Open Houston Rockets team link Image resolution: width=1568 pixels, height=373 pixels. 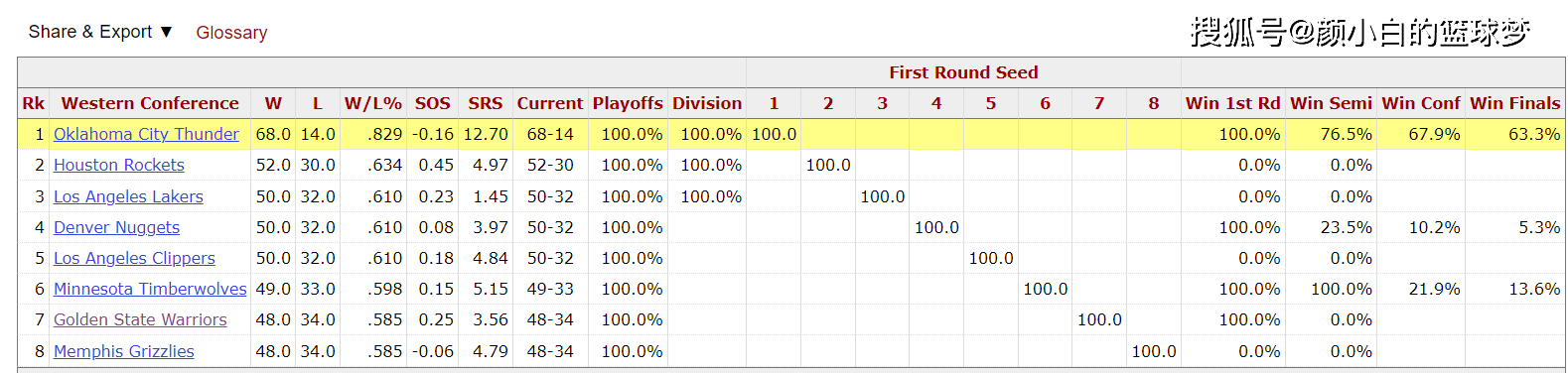pos(119,165)
